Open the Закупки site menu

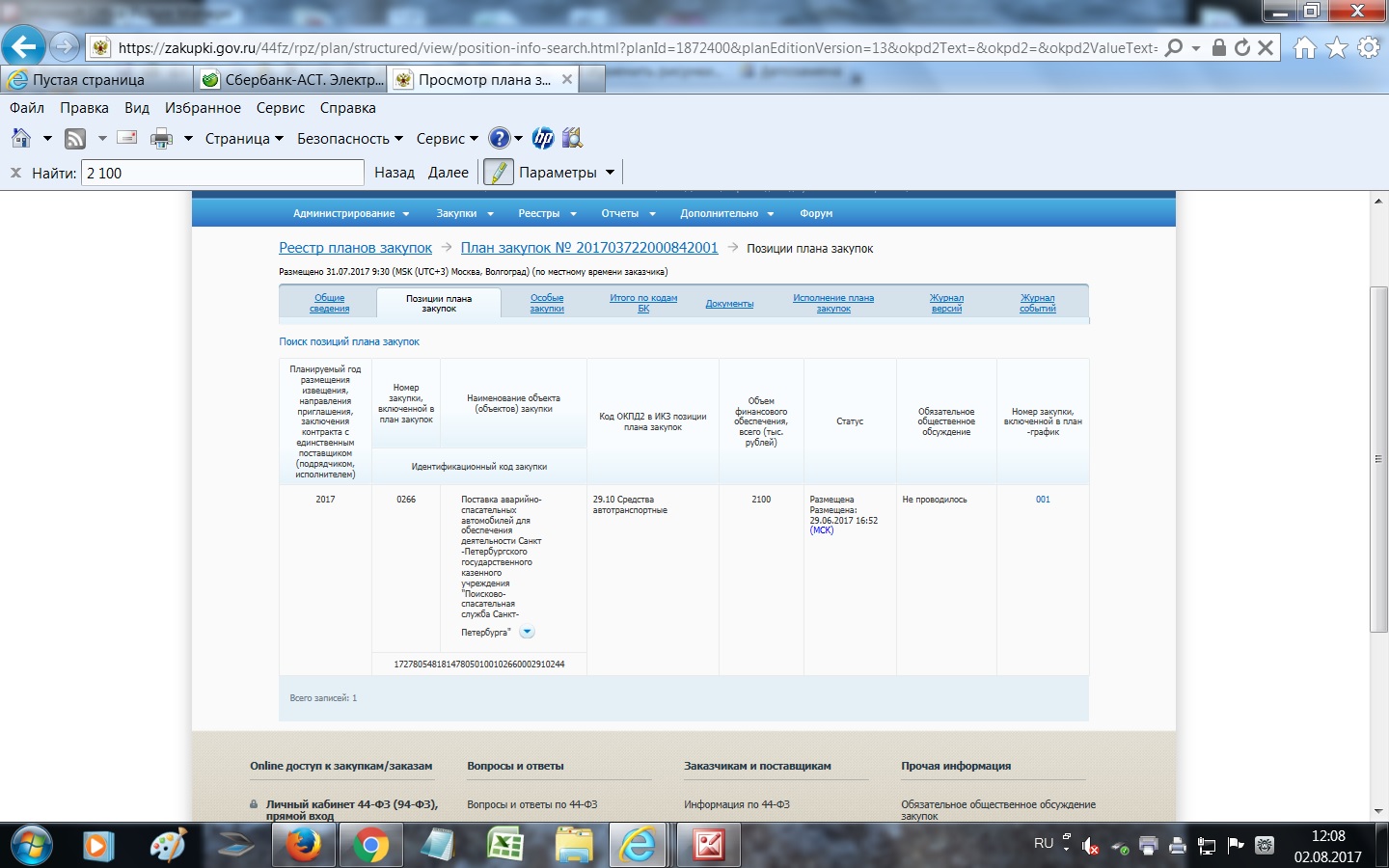click(x=465, y=213)
